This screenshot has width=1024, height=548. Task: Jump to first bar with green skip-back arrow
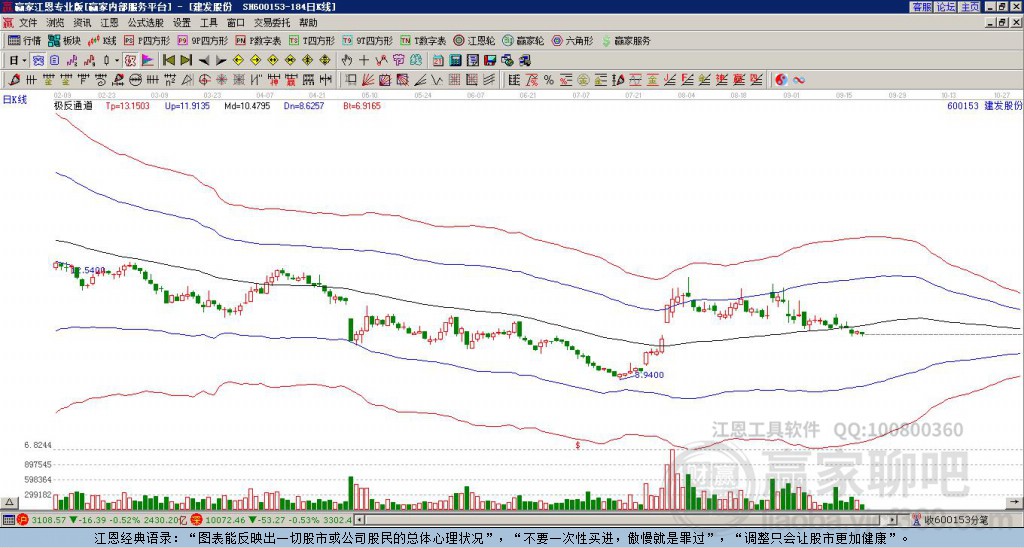click(x=168, y=61)
